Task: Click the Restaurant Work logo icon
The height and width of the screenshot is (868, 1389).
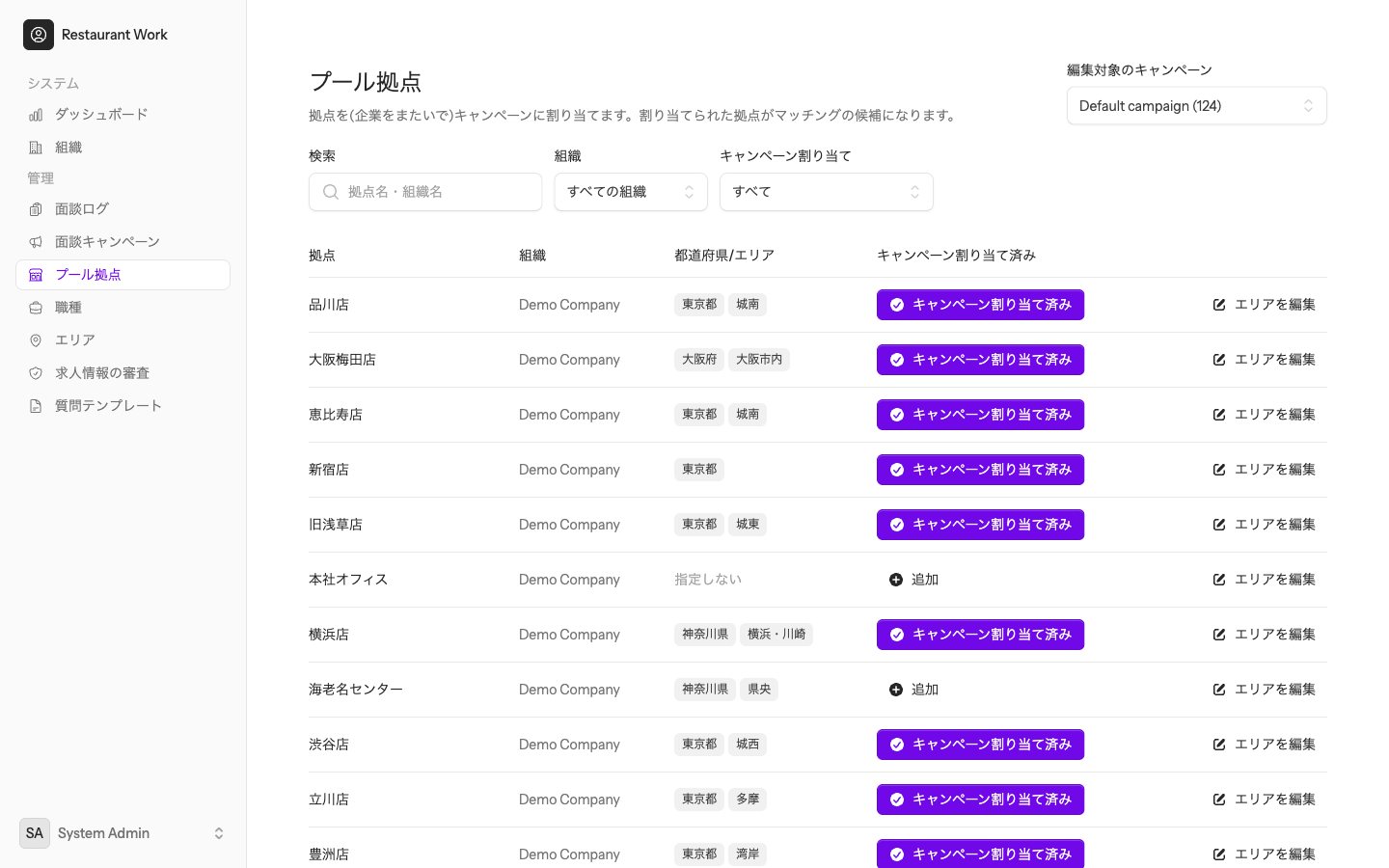Action: point(39,35)
